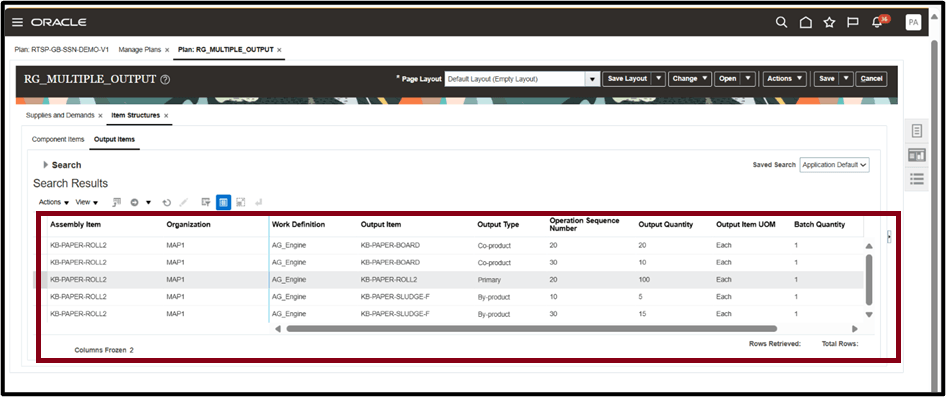Screen dimensions: 946x397
Task: Click the Query by Example filter icon
Action: point(206,203)
